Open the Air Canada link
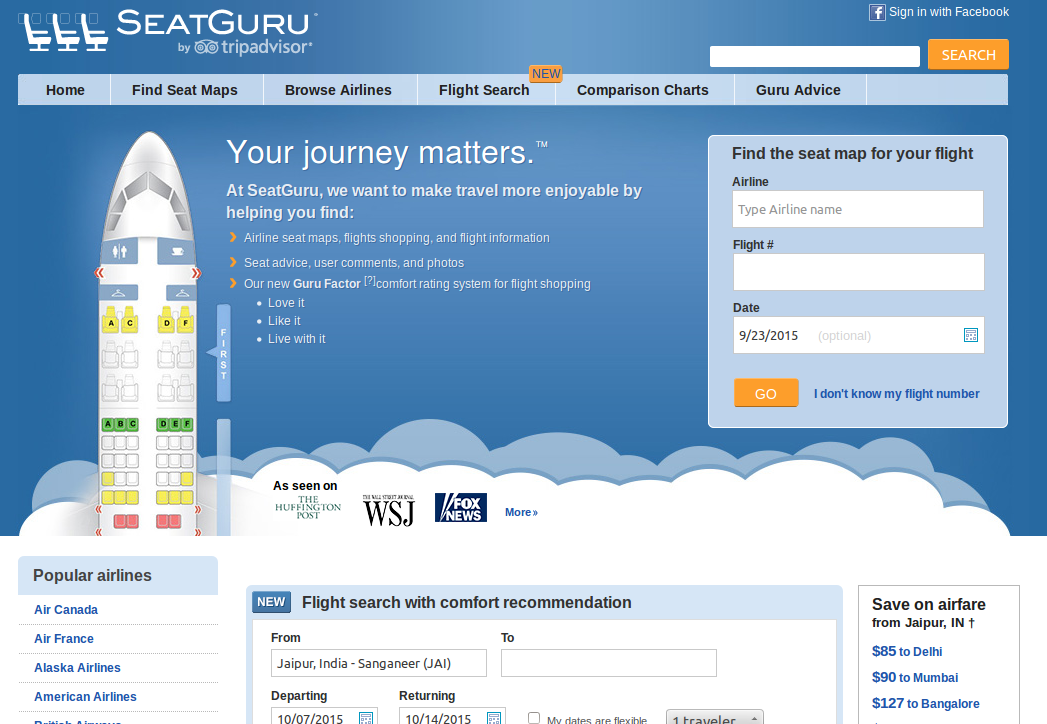The height and width of the screenshot is (724, 1047). pos(65,609)
